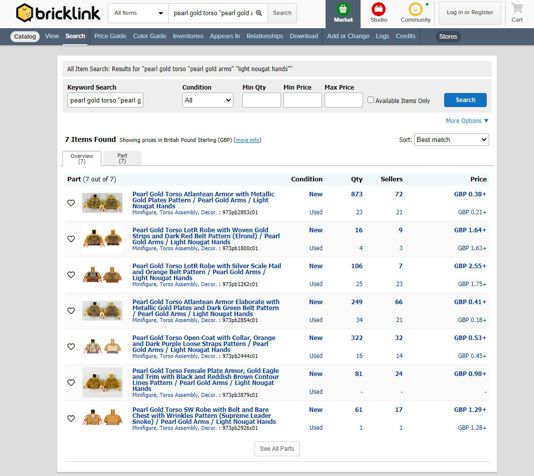Open the Condition dropdown
This screenshot has width=534, height=476.
208,100
